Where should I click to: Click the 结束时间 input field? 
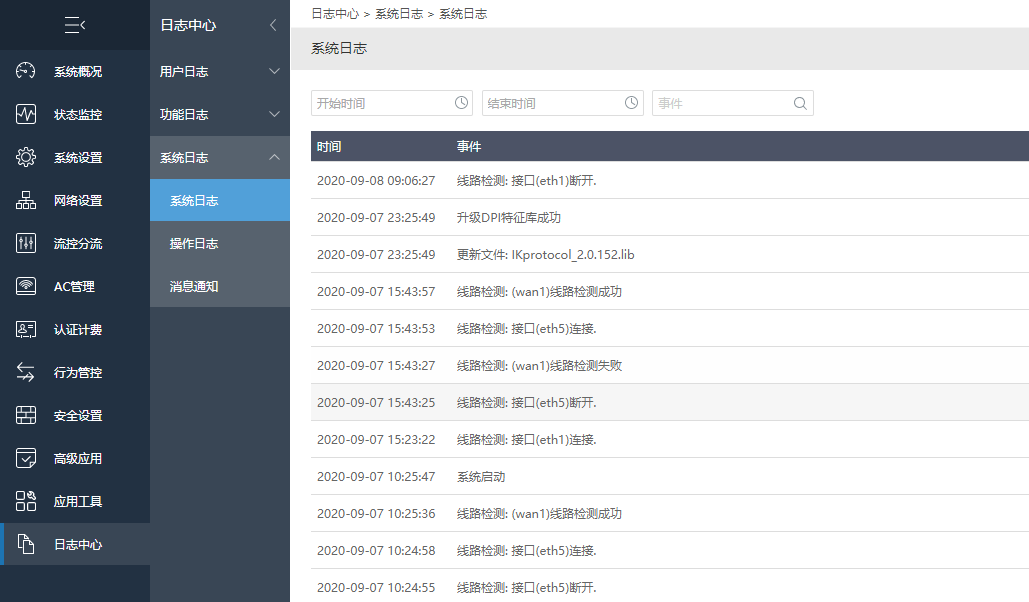[x=562, y=103]
